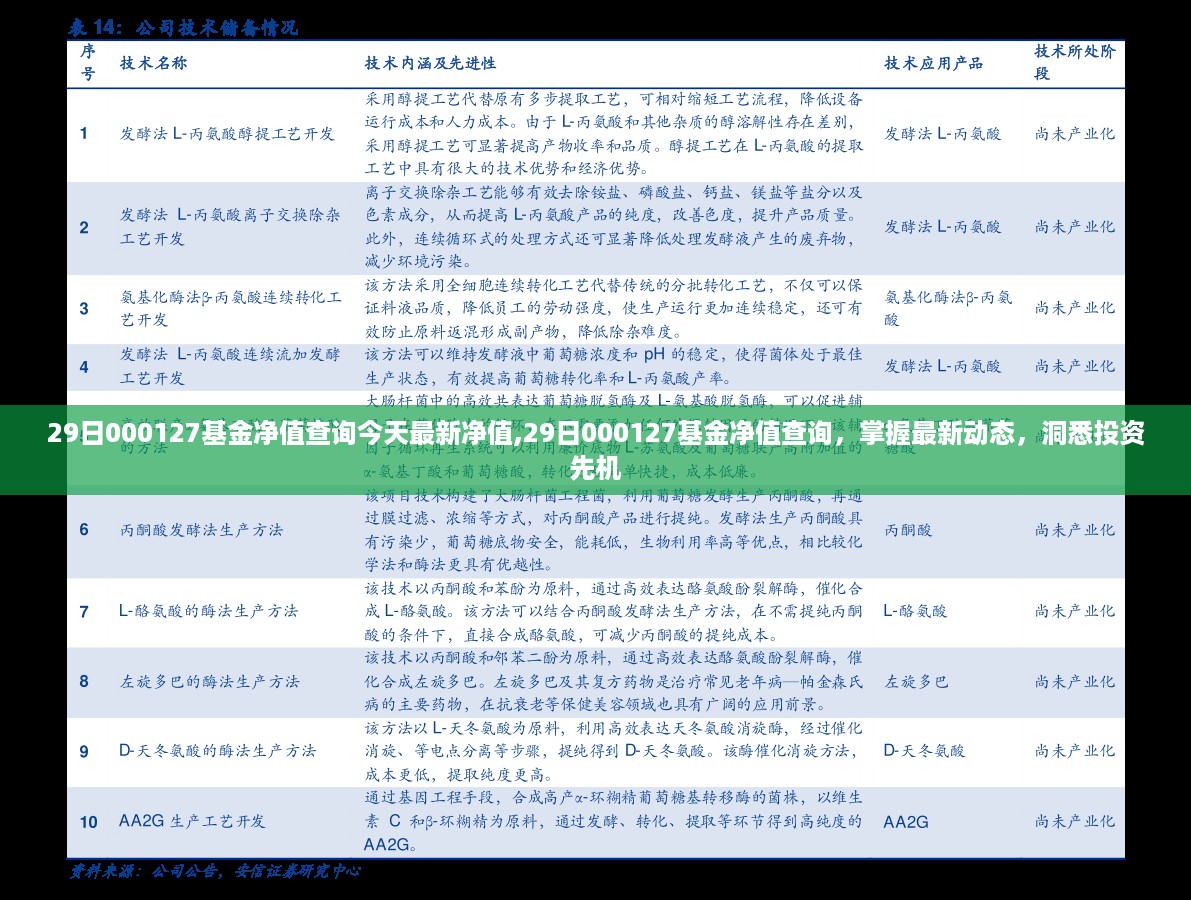Select row 6 name 丙酮酸发酵法生产方法
The width and height of the screenshot is (1191, 900).
coord(201,530)
